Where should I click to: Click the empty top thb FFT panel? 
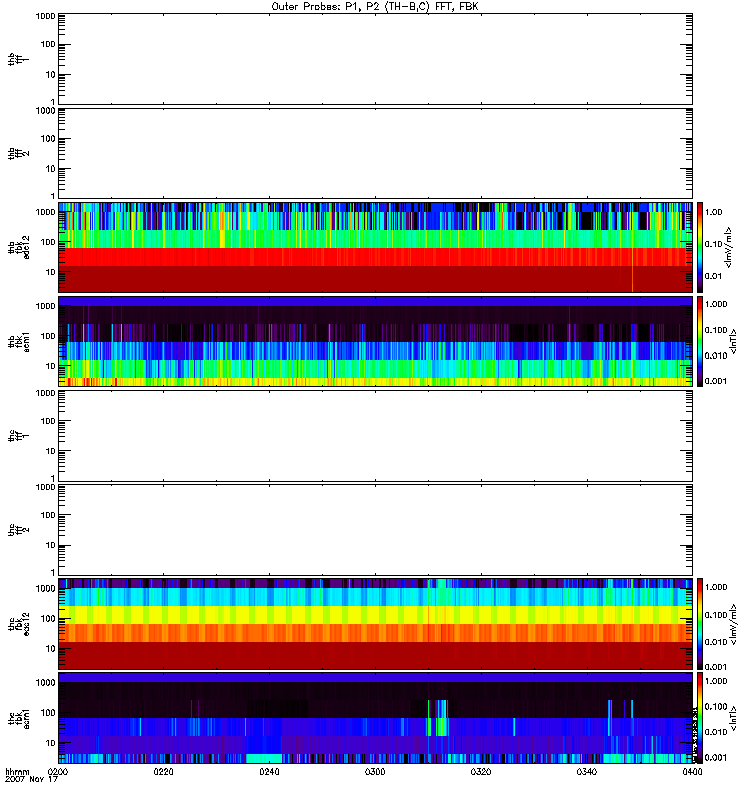click(375, 58)
